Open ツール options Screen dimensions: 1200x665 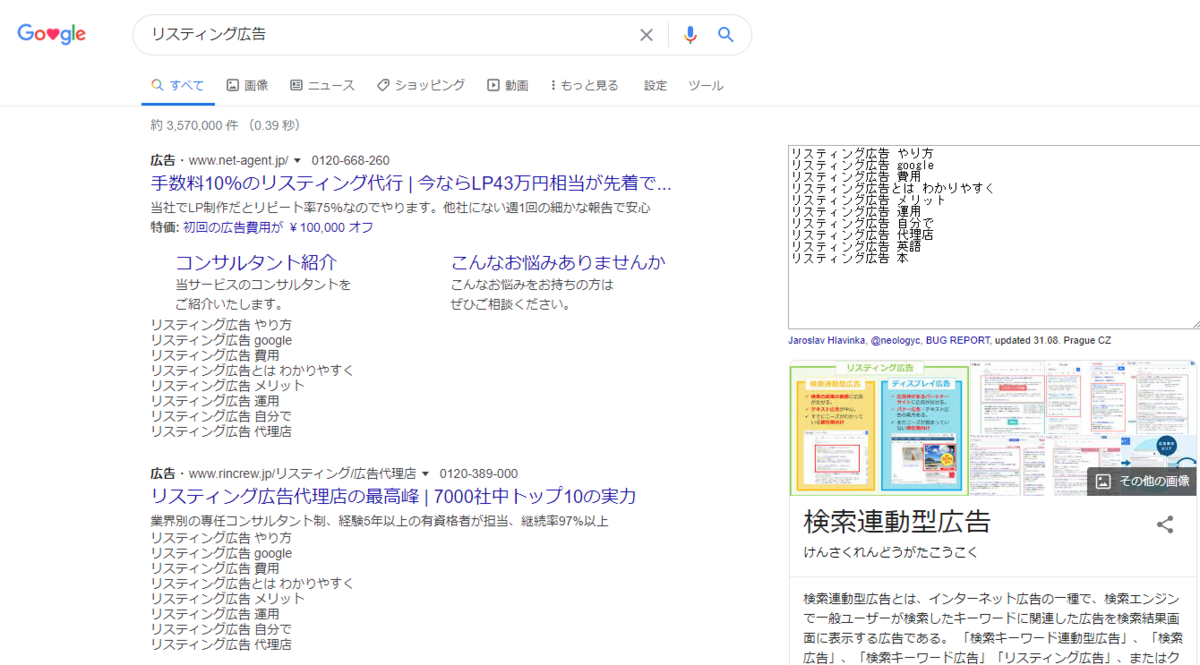click(x=706, y=85)
